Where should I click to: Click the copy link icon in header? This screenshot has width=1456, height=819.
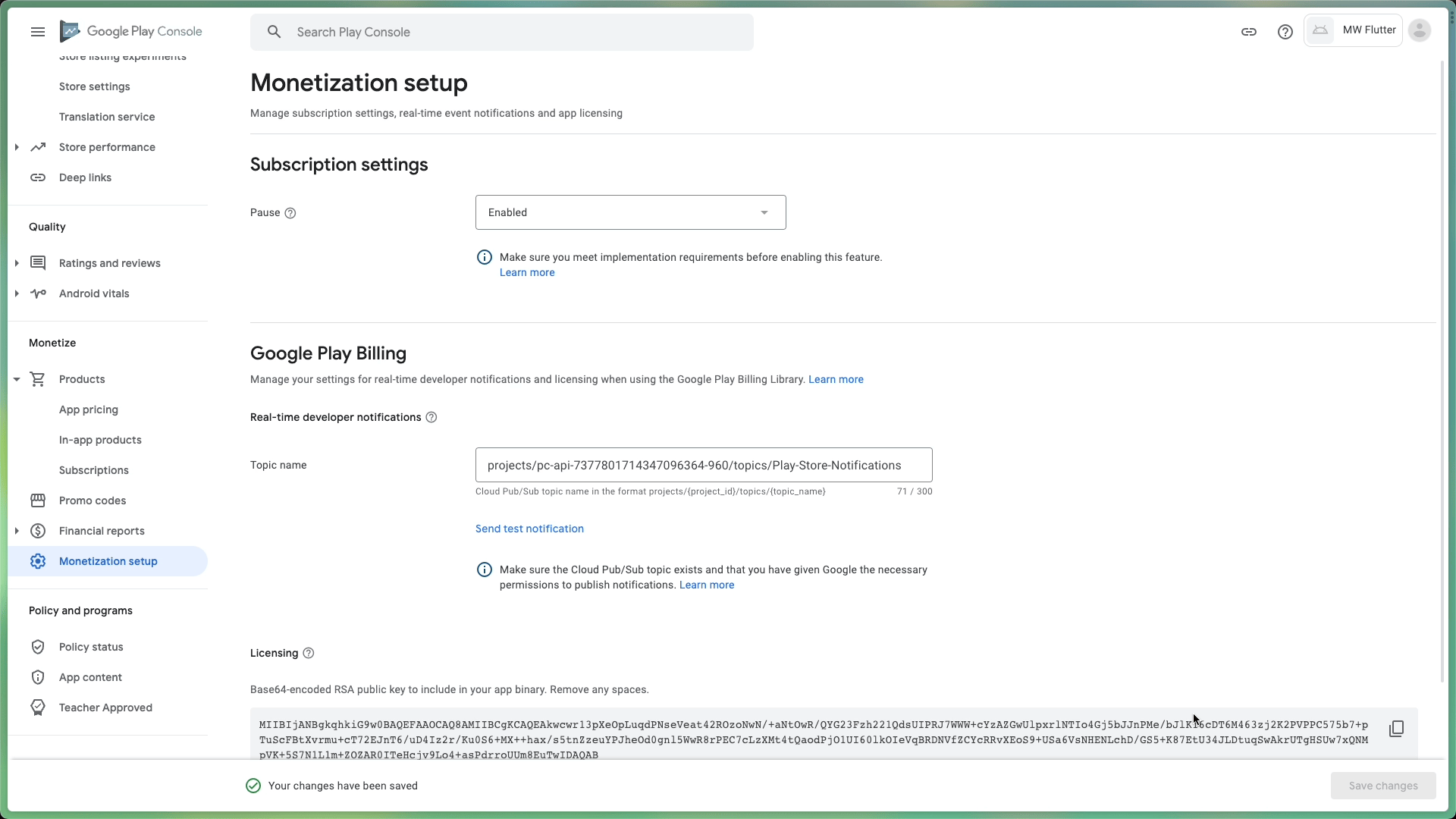1249,32
